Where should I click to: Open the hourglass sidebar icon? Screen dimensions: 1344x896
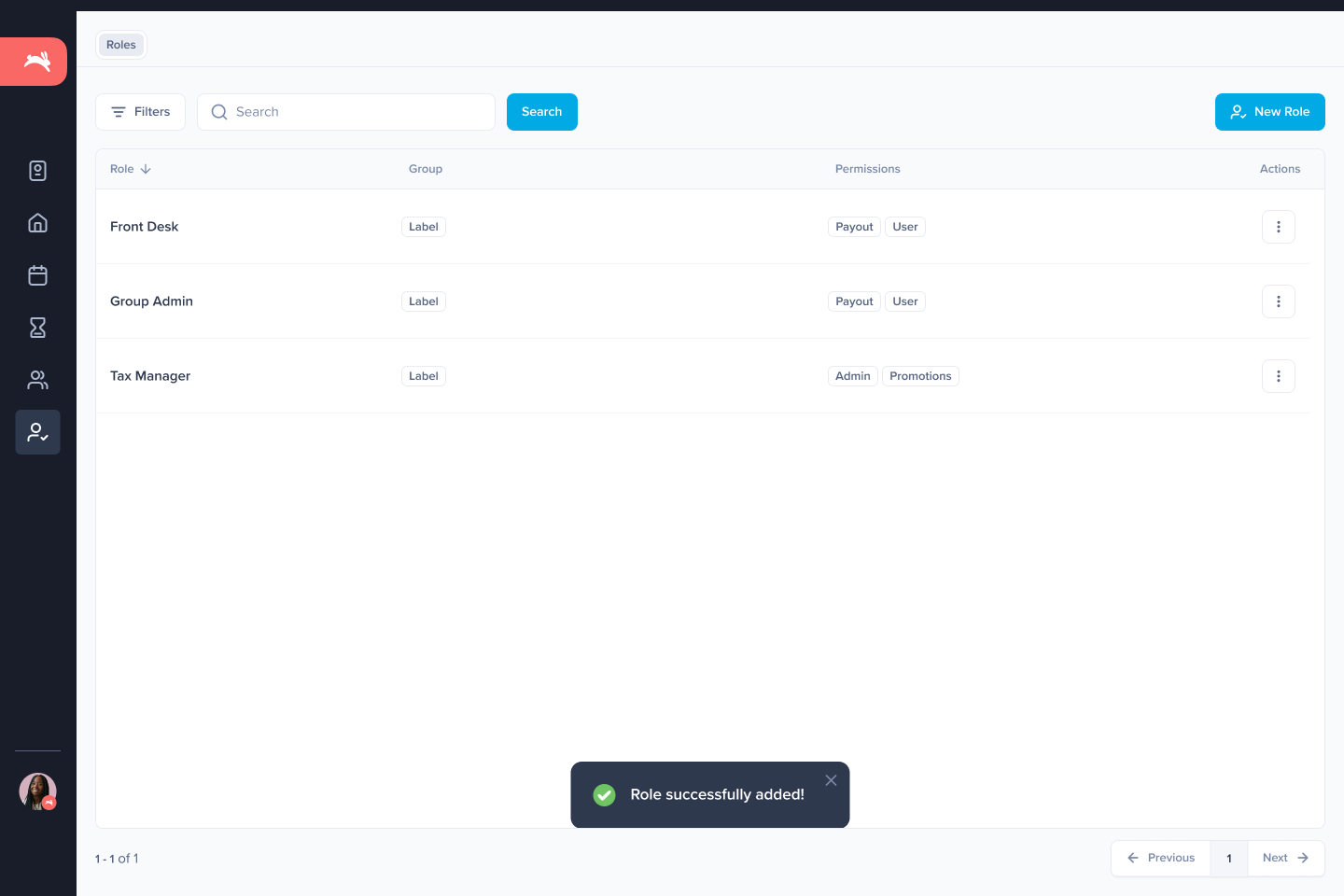coord(37,328)
